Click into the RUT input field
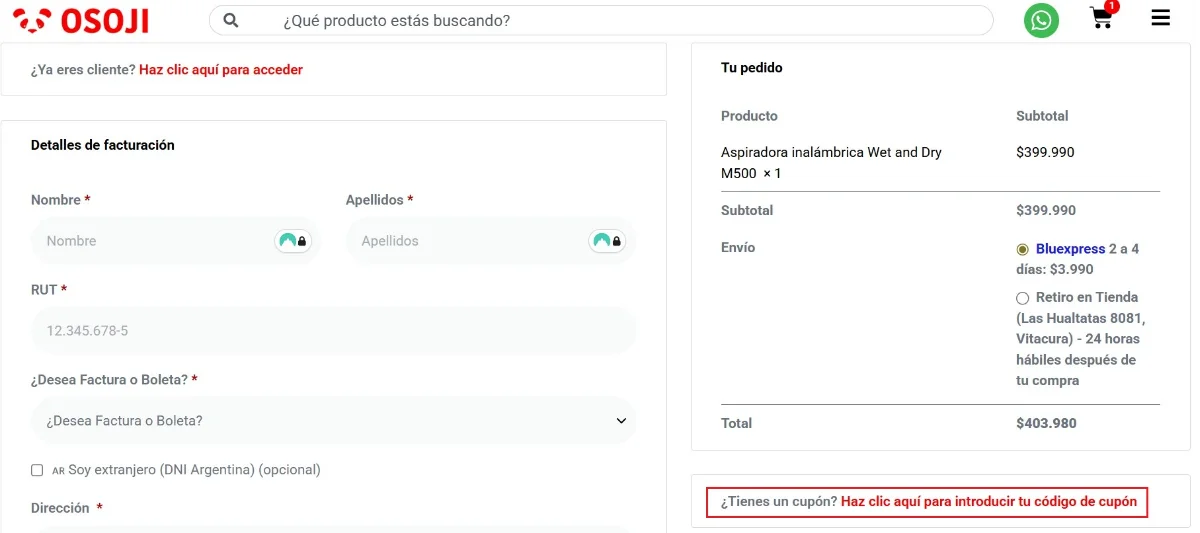 click(x=333, y=331)
